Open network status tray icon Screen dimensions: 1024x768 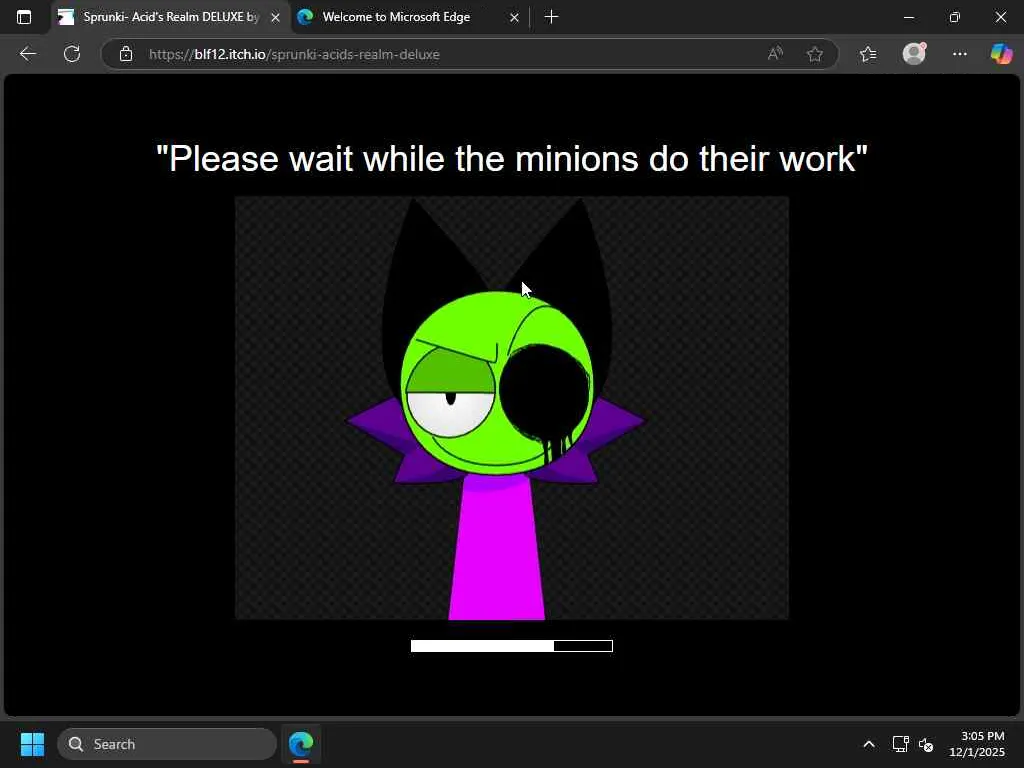tap(901, 744)
